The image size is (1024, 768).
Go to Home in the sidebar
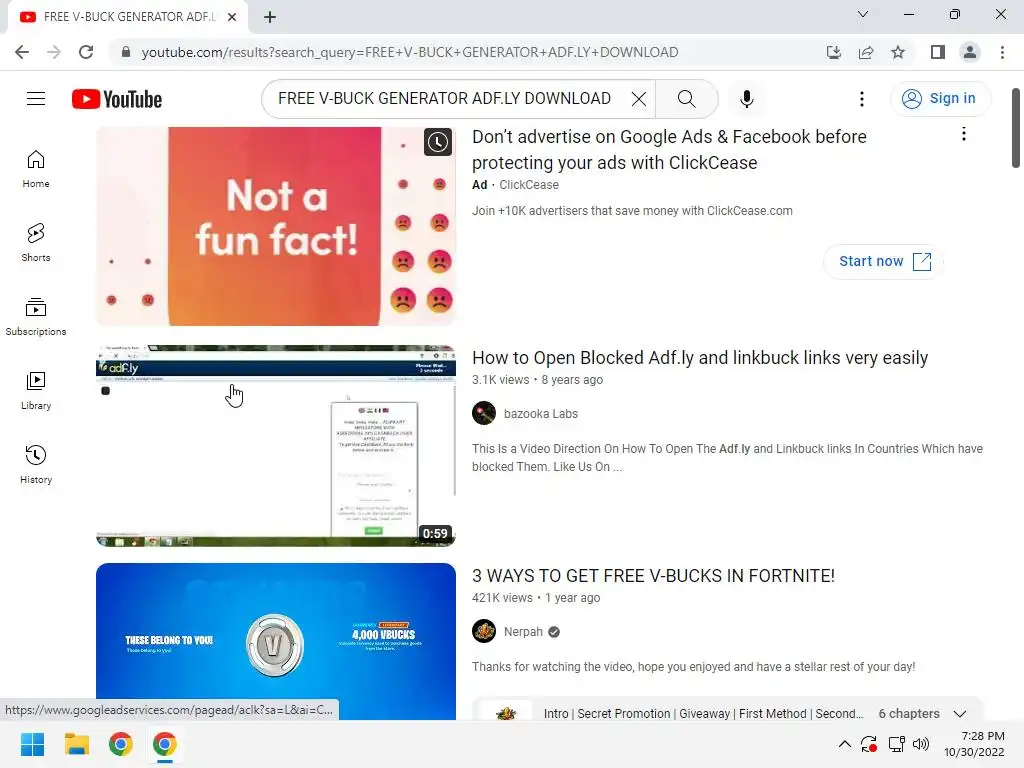click(36, 168)
